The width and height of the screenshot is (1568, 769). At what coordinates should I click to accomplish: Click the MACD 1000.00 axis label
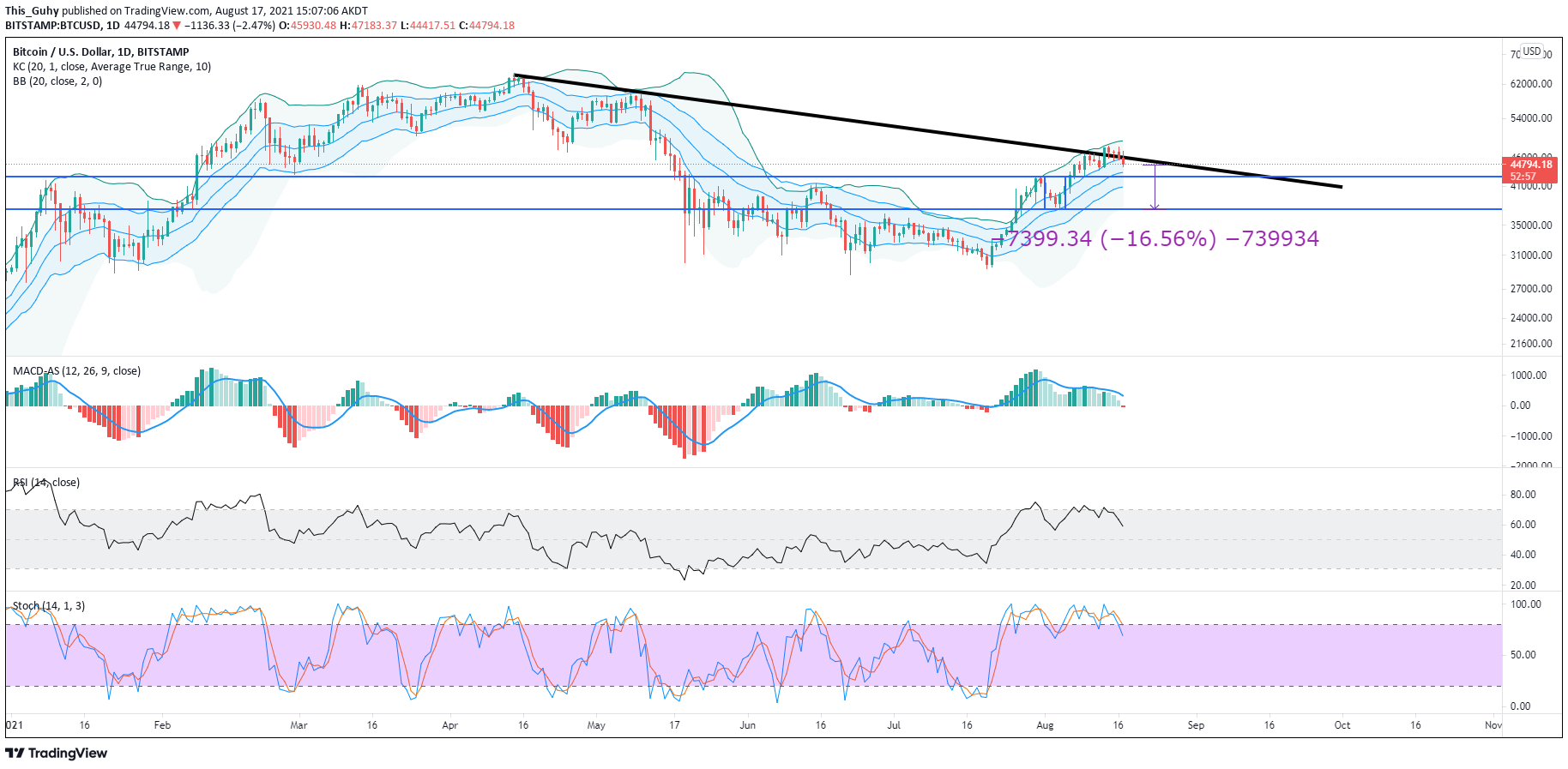coord(1529,375)
